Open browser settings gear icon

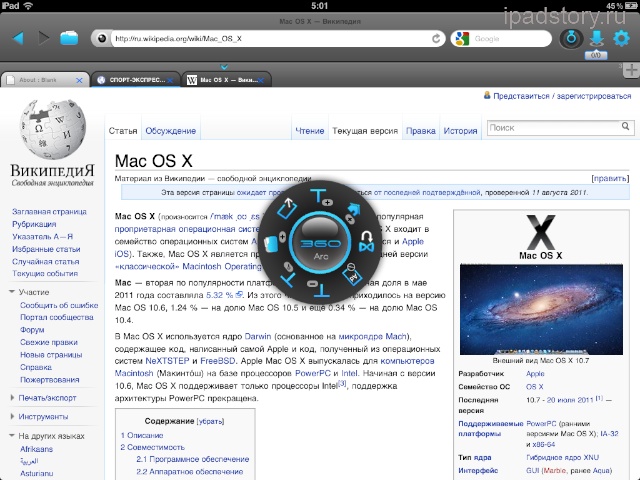point(622,38)
